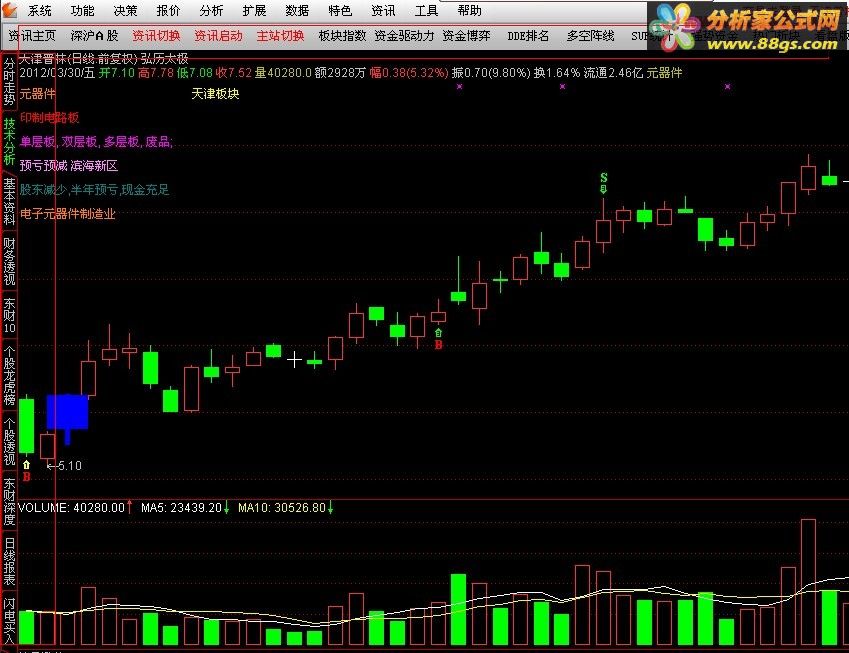This screenshot has height=653, width=849.
Task: Open the 系统 menu
Action: point(40,11)
